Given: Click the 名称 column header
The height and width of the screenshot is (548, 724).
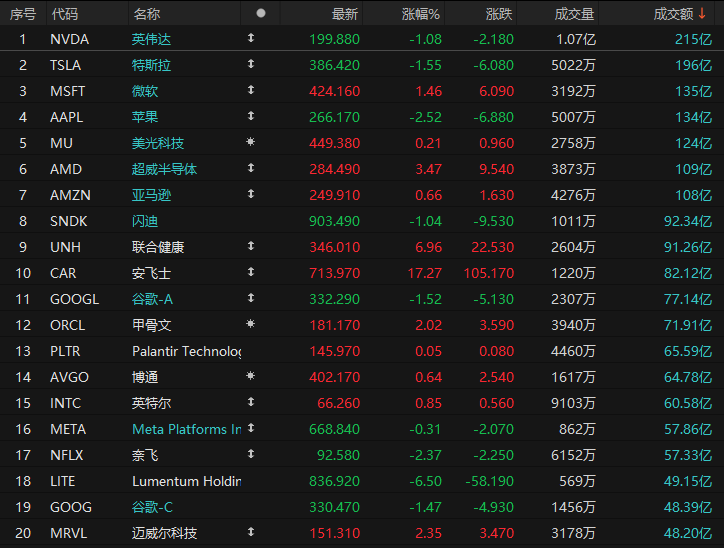Looking at the screenshot, I should [x=146, y=14].
